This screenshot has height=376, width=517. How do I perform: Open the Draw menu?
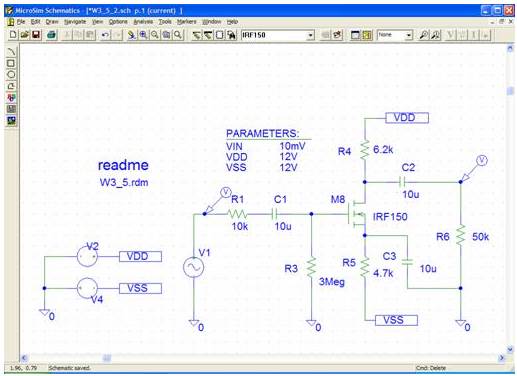[x=52, y=22]
